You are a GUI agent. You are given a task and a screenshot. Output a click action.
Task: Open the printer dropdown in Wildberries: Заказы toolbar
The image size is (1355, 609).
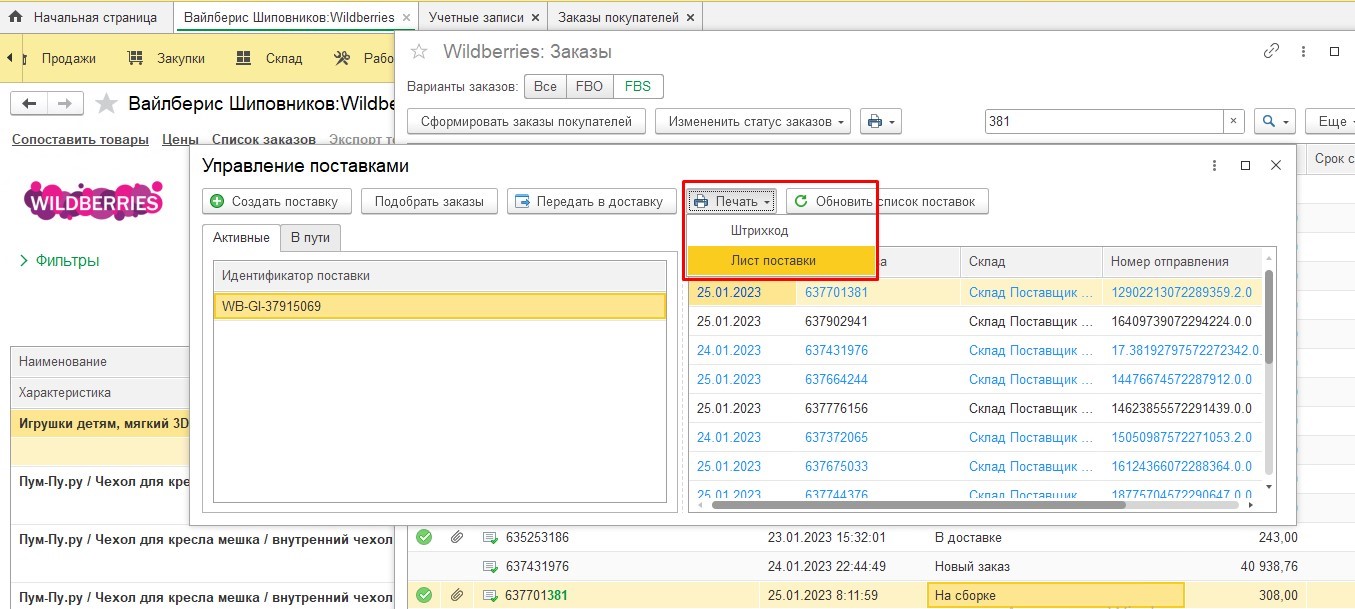pos(880,121)
